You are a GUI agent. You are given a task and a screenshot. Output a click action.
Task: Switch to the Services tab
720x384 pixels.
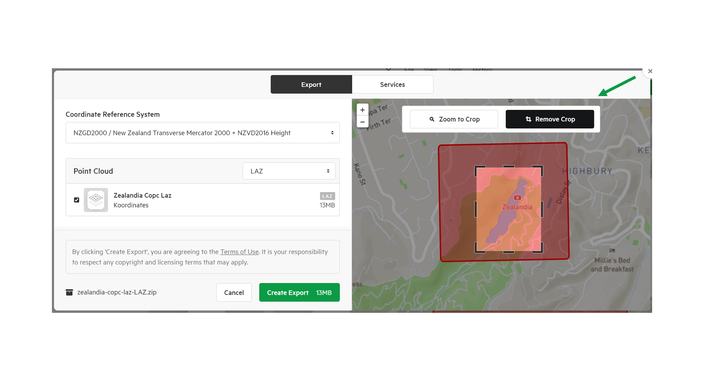(x=393, y=85)
